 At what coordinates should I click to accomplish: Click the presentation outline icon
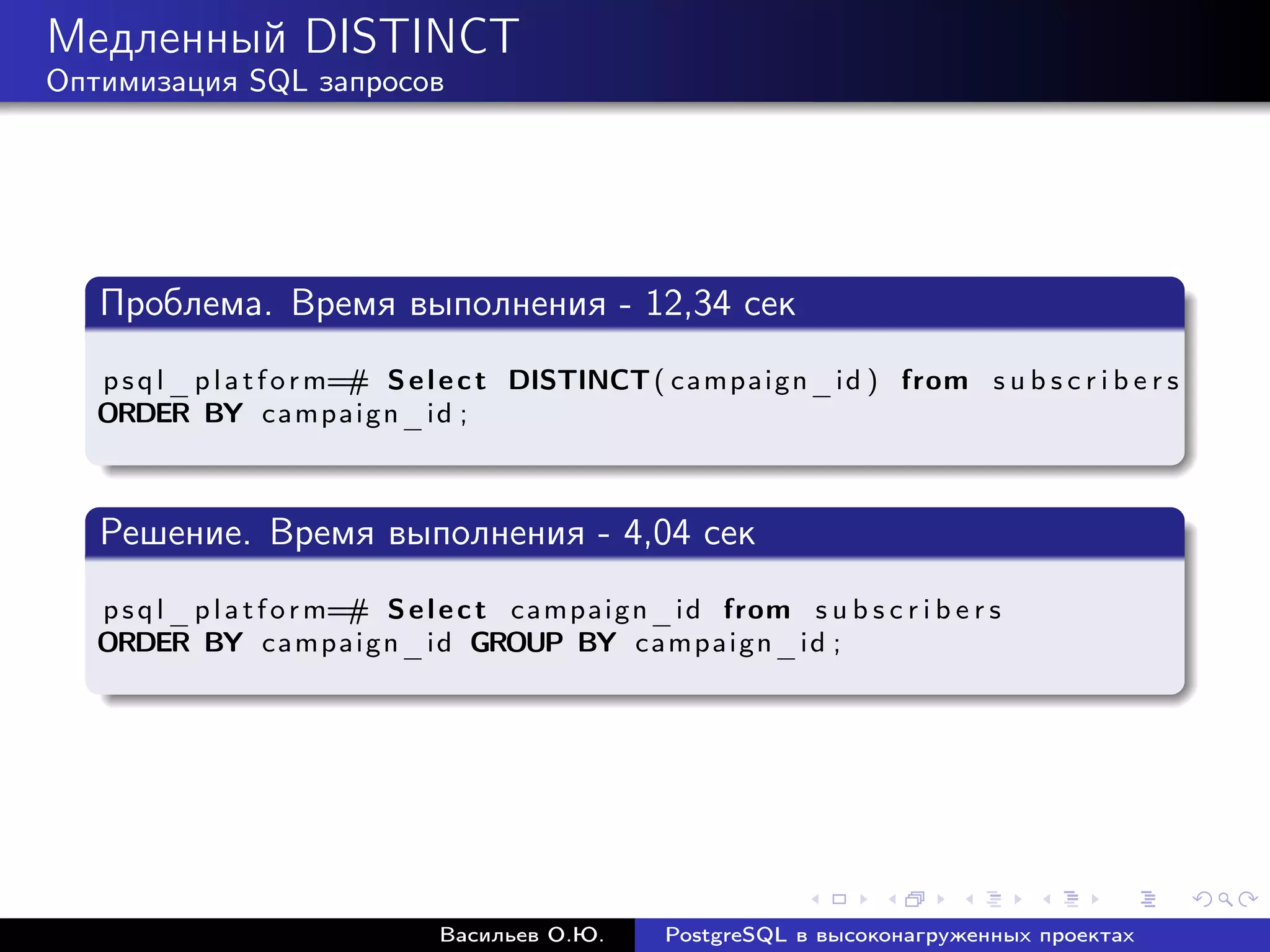(x=1148, y=899)
